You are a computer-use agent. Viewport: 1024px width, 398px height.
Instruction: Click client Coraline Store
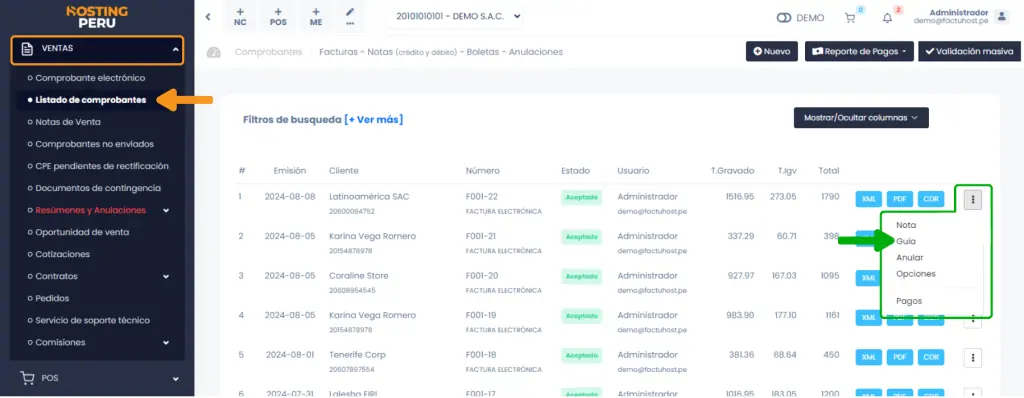click(359, 276)
